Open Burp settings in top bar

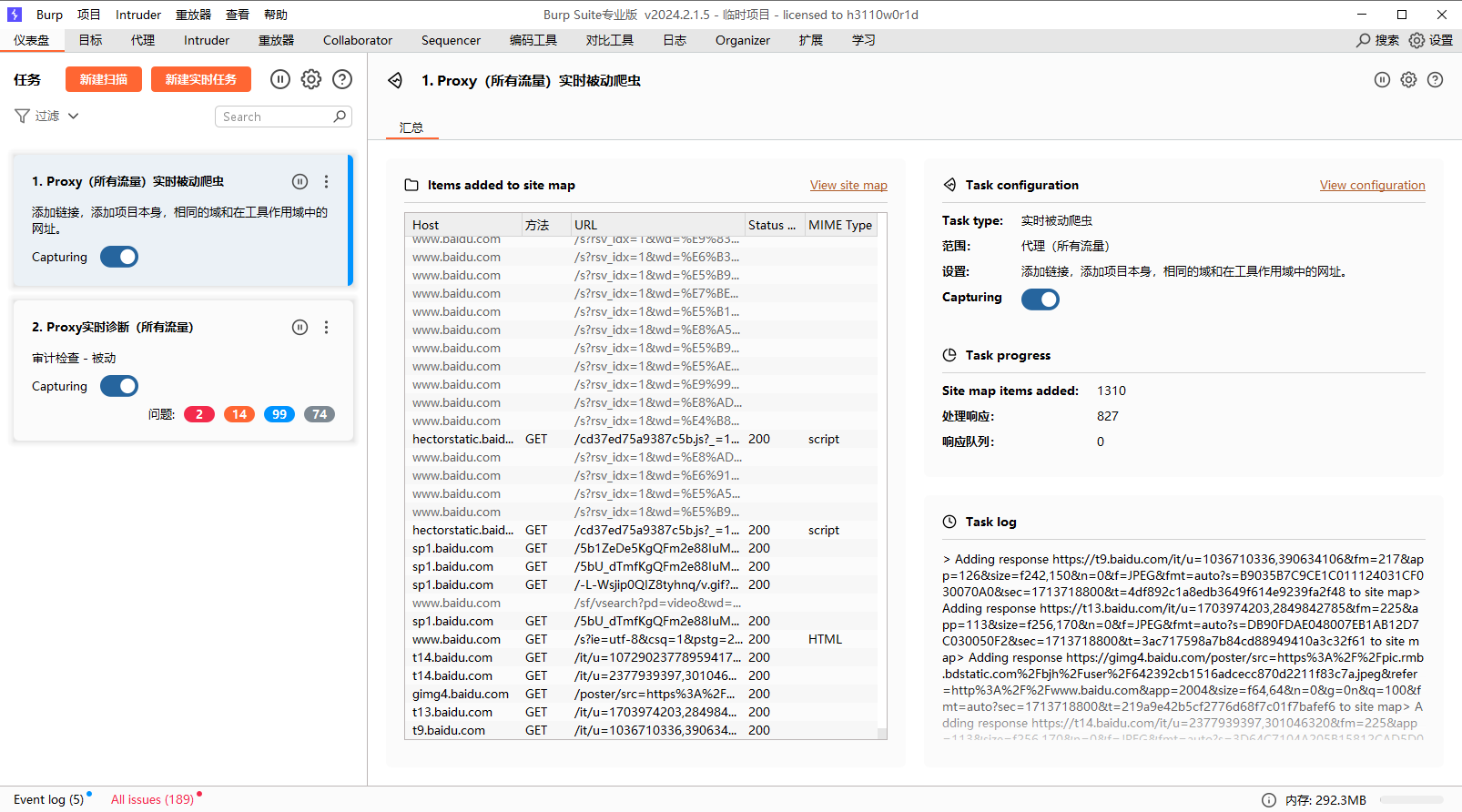tap(1430, 40)
